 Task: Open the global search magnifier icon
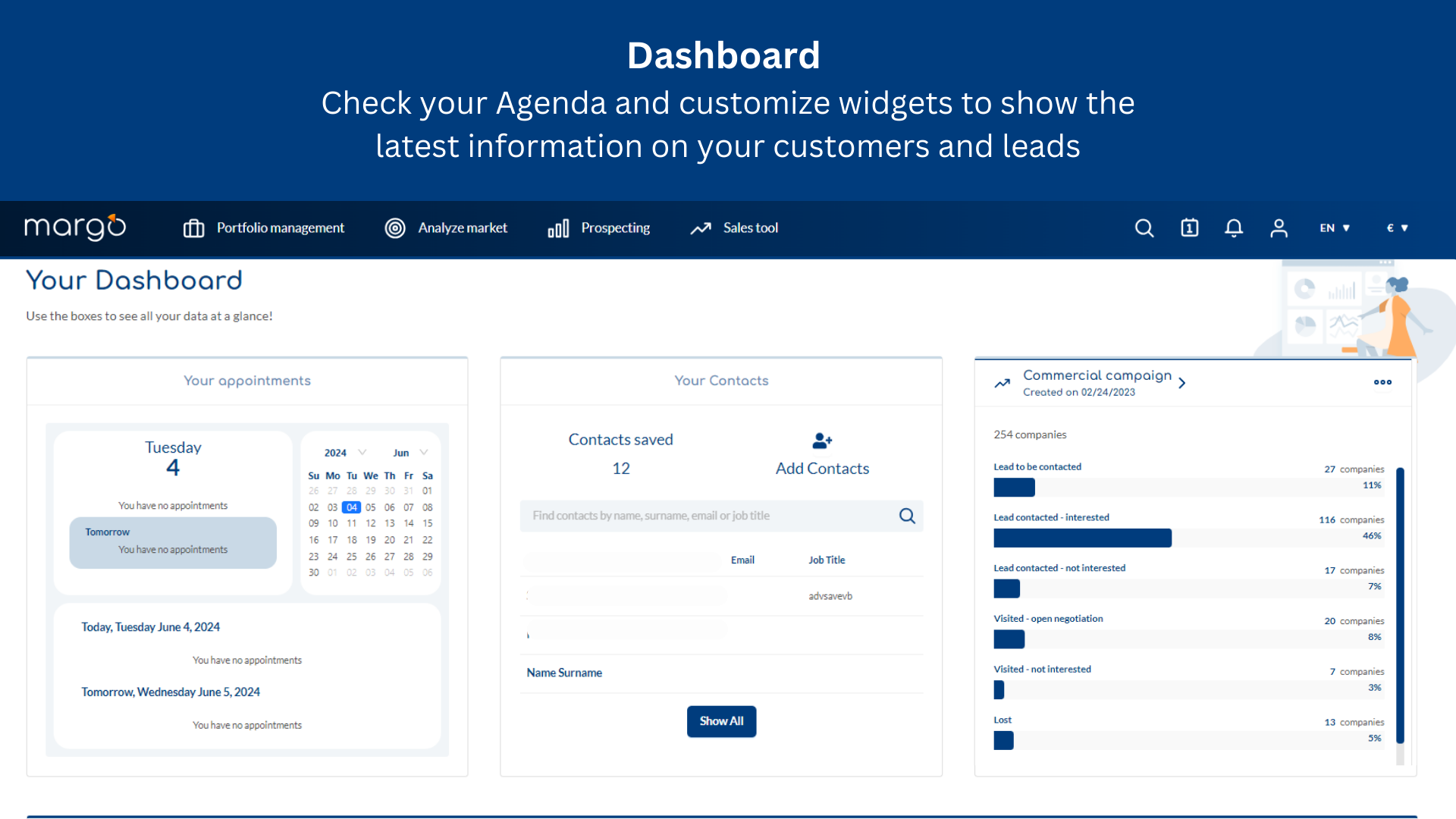pyautogui.click(x=1144, y=227)
